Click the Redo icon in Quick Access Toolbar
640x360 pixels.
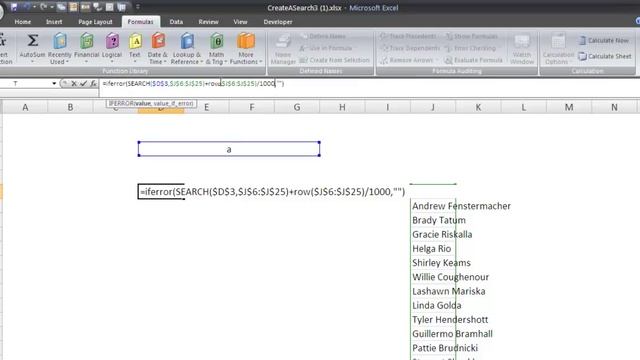coord(43,7)
